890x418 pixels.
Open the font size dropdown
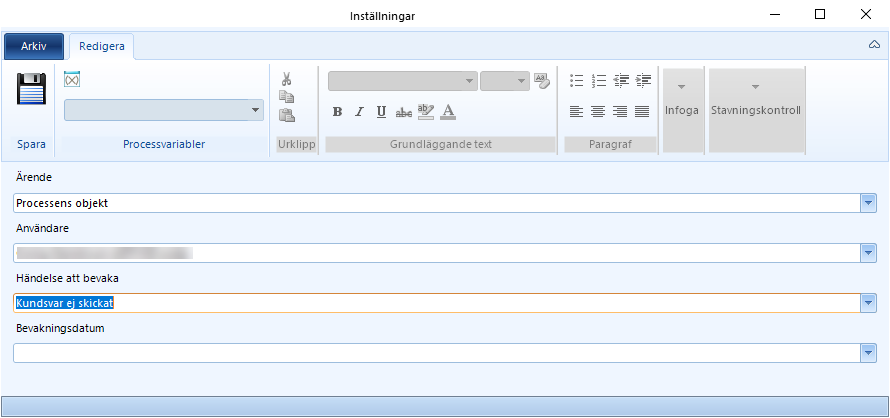pyautogui.click(x=522, y=81)
